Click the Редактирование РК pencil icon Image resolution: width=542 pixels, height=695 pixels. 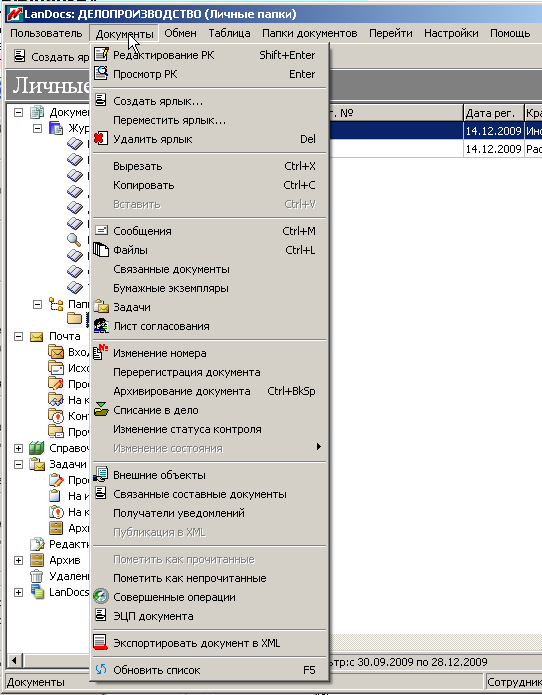pyautogui.click(x=101, y=54)
